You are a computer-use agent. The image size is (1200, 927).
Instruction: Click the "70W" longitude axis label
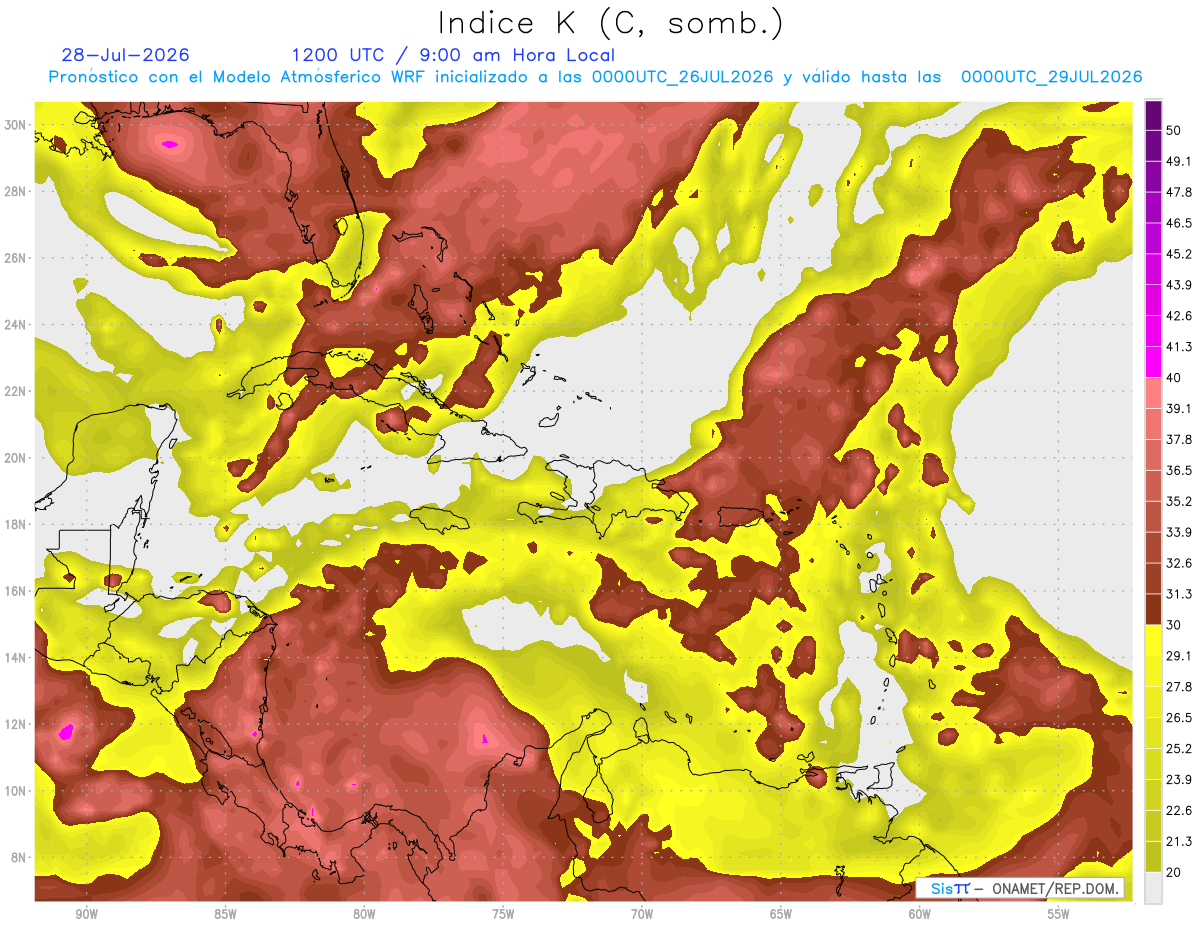tap(642, 914)
